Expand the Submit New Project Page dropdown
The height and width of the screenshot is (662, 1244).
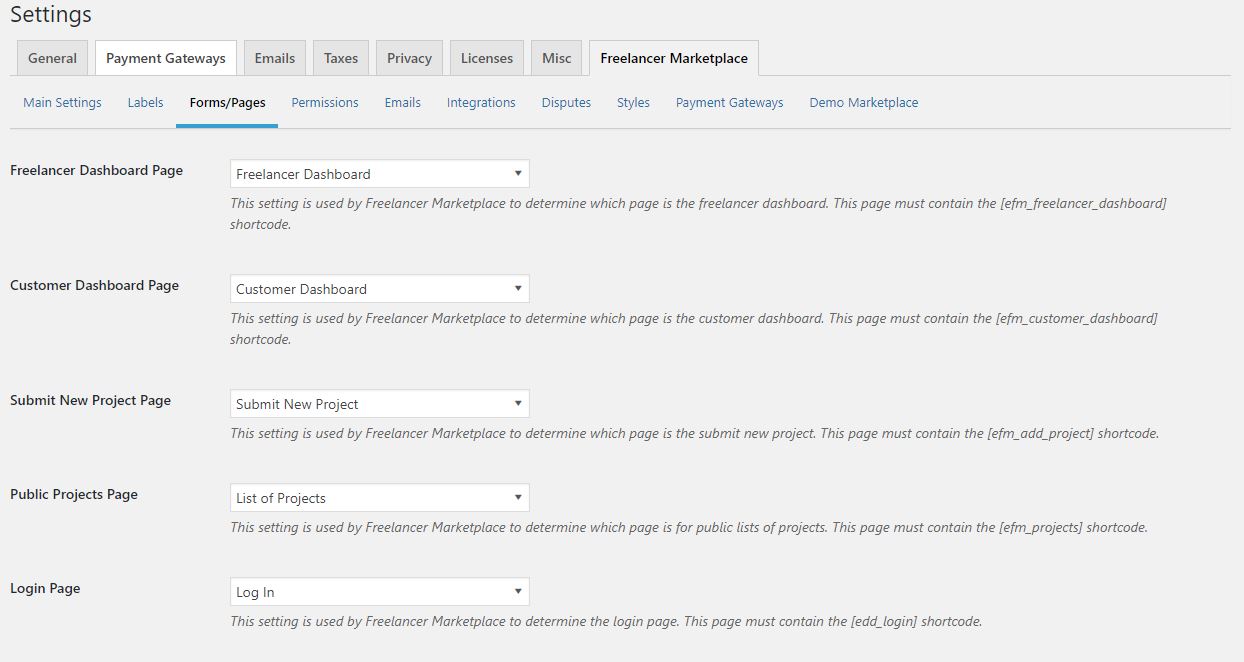[380, 404]
